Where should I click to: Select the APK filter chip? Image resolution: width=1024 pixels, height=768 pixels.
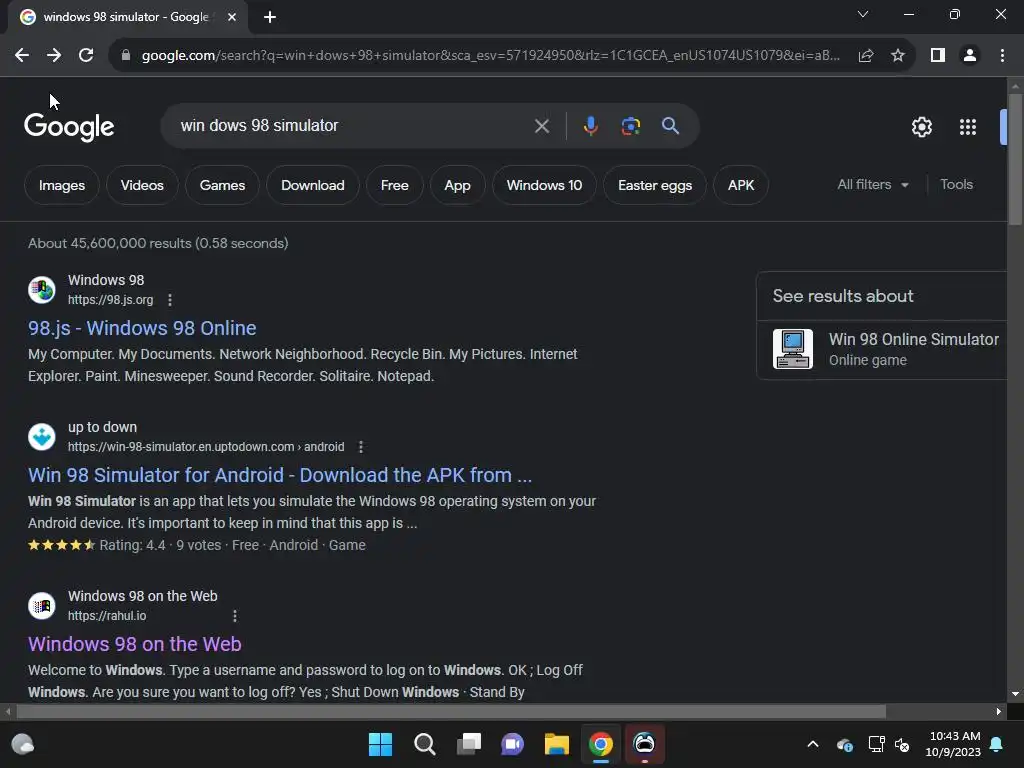click(741, 185)
